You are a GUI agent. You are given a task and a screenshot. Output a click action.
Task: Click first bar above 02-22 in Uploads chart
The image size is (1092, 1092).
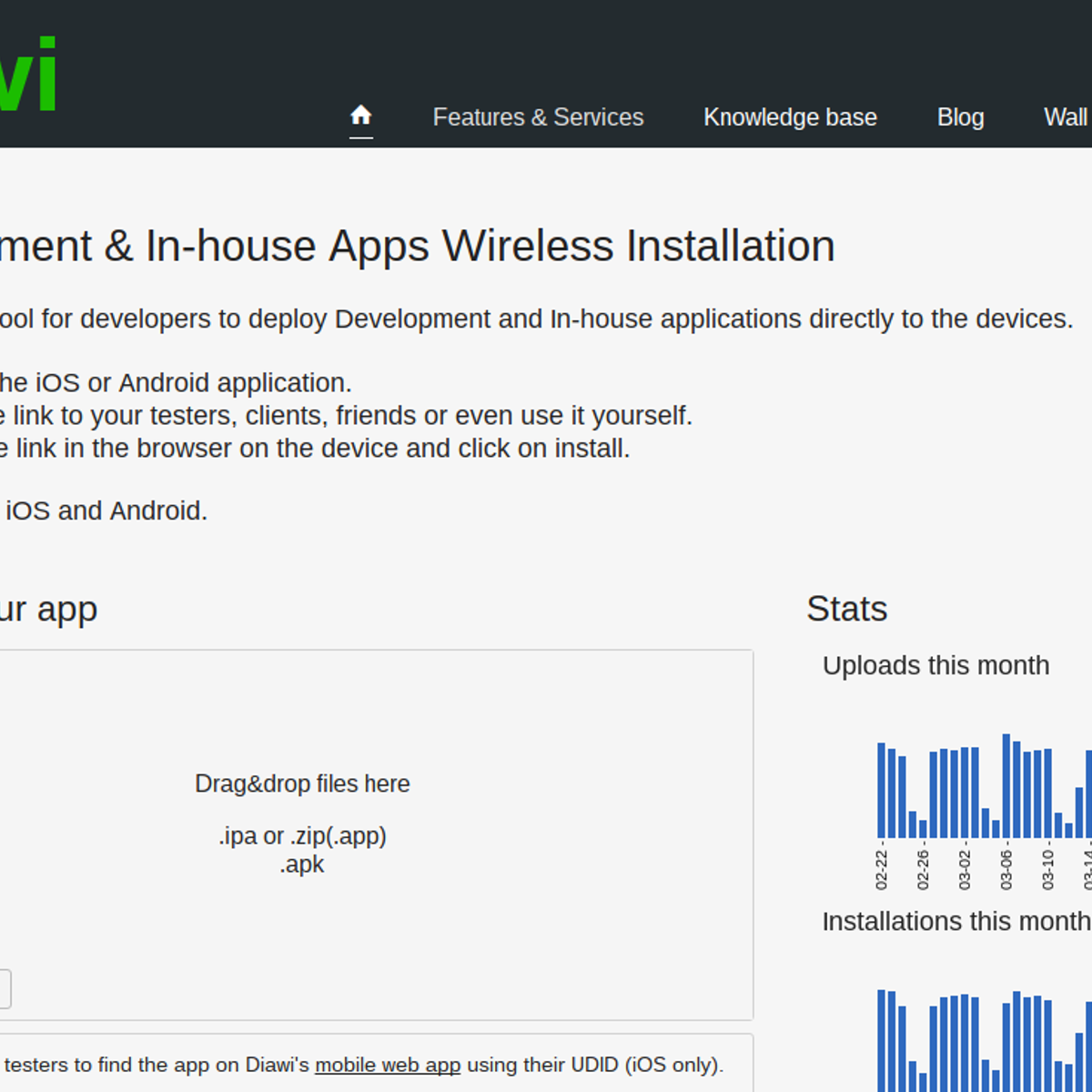[881, 790]
